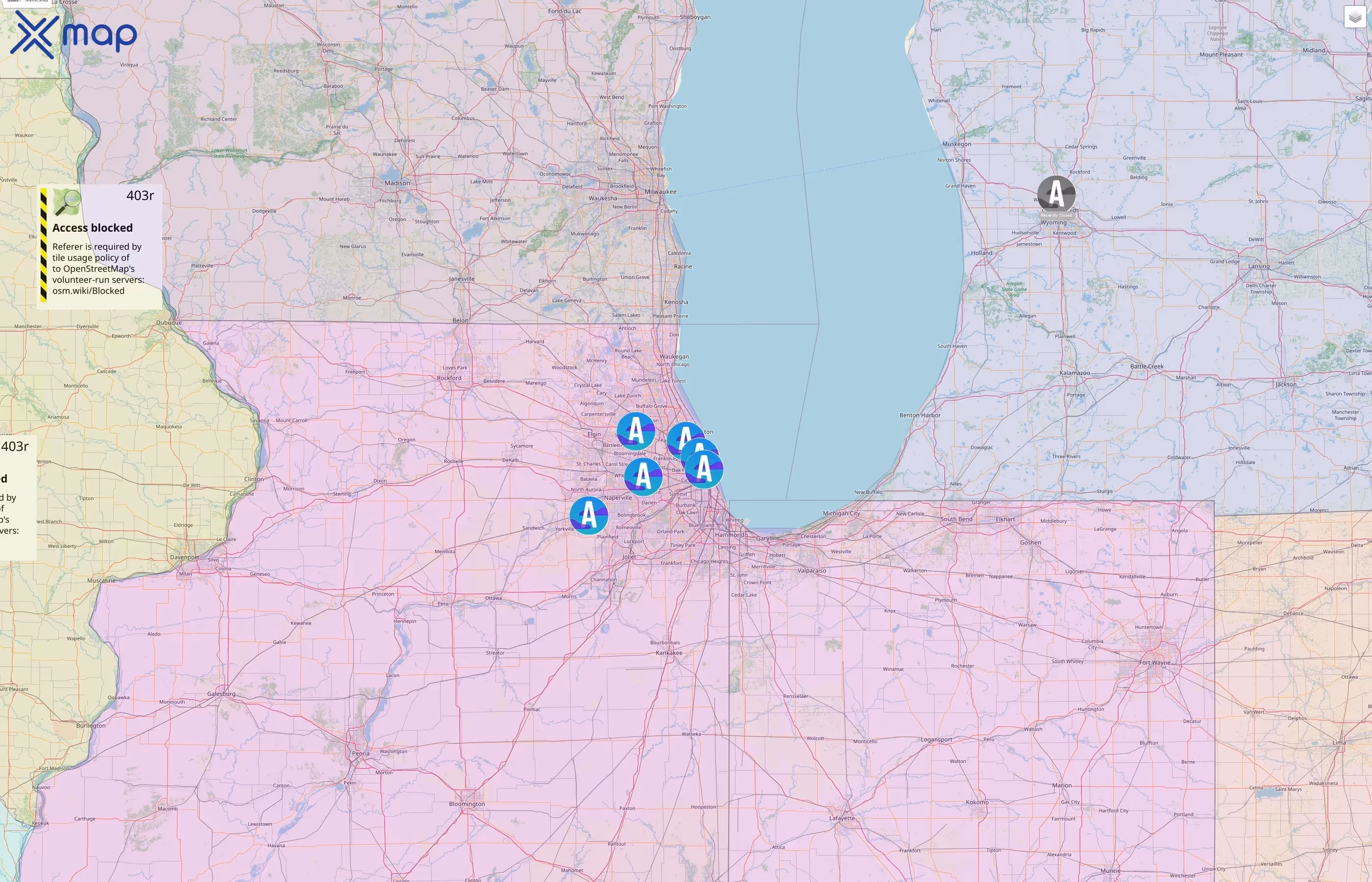The width and height of the screenshot is (1372, 882).
Task: Click the Mount Pleasant label
Action: click(1221, 54)
